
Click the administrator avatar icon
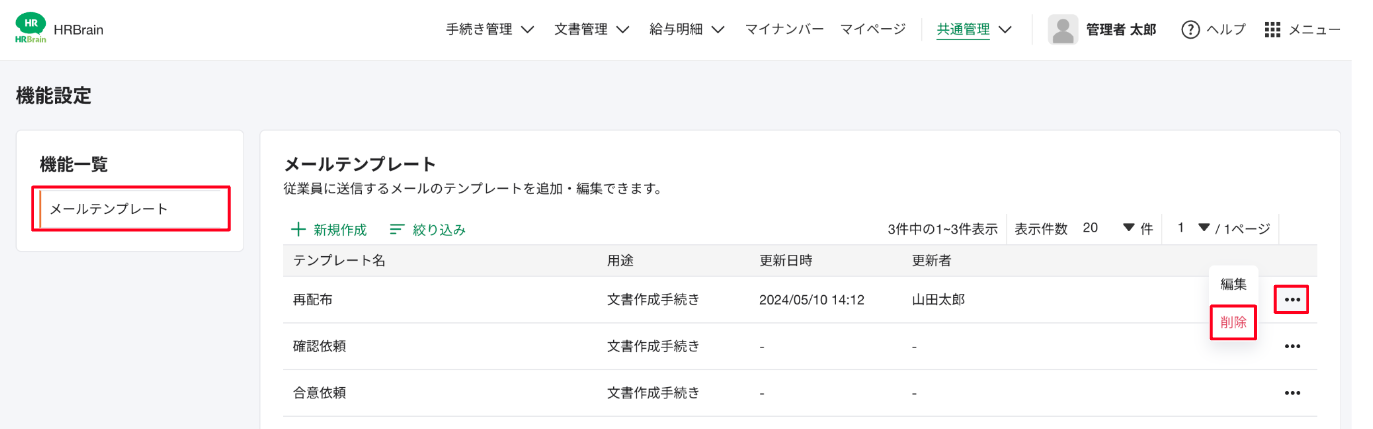pos(1063,30)
